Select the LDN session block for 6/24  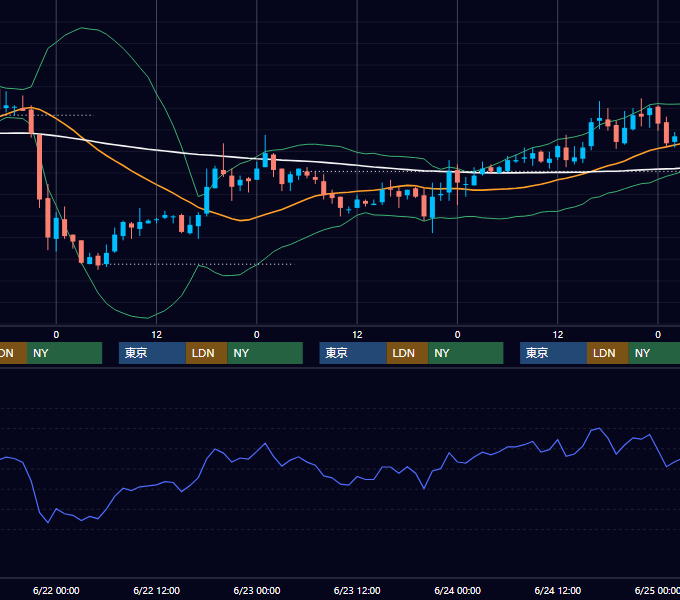click(608, 353)
